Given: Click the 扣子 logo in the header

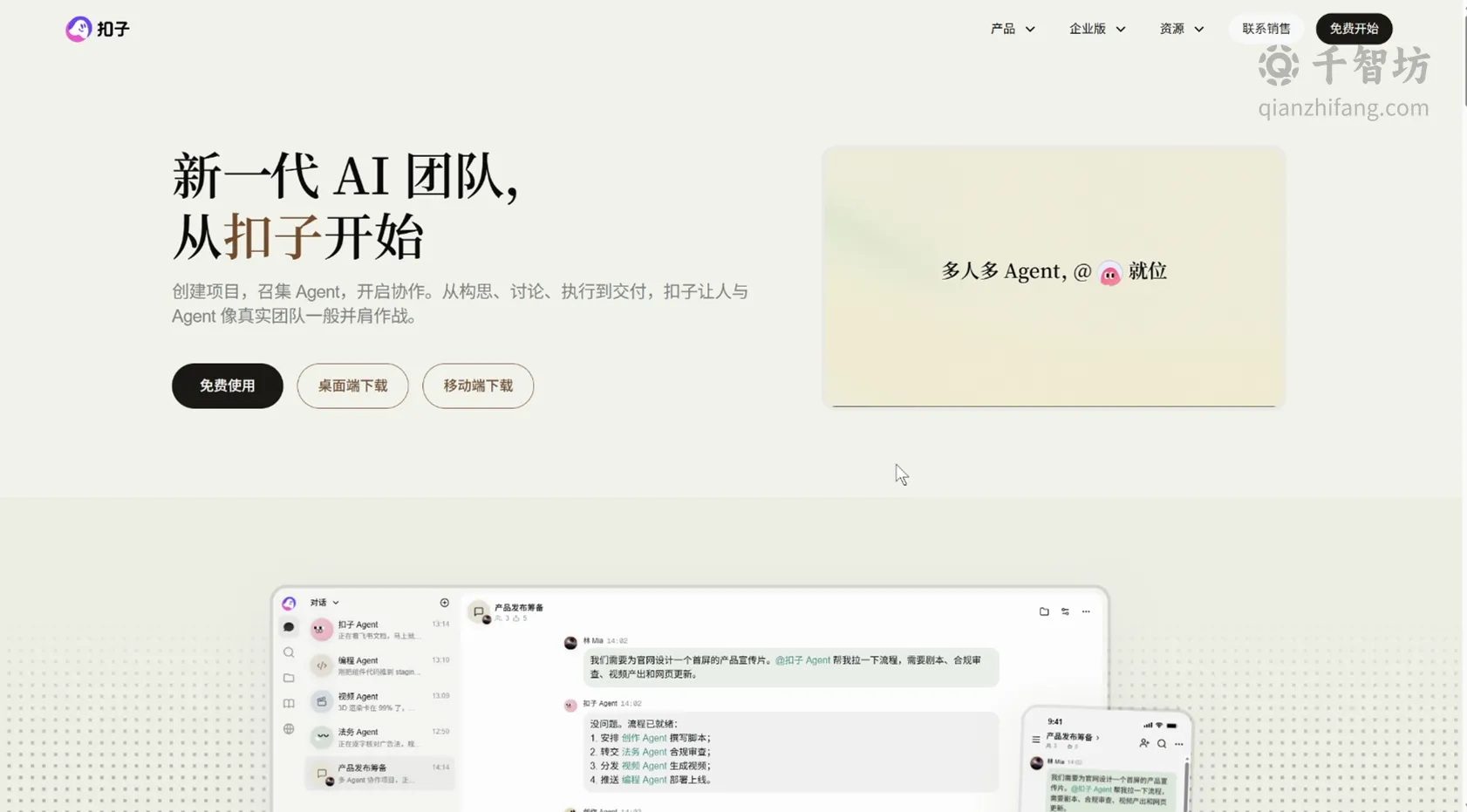Looking at the screenshot, I should pyautogui.click(x=98, y=29).
